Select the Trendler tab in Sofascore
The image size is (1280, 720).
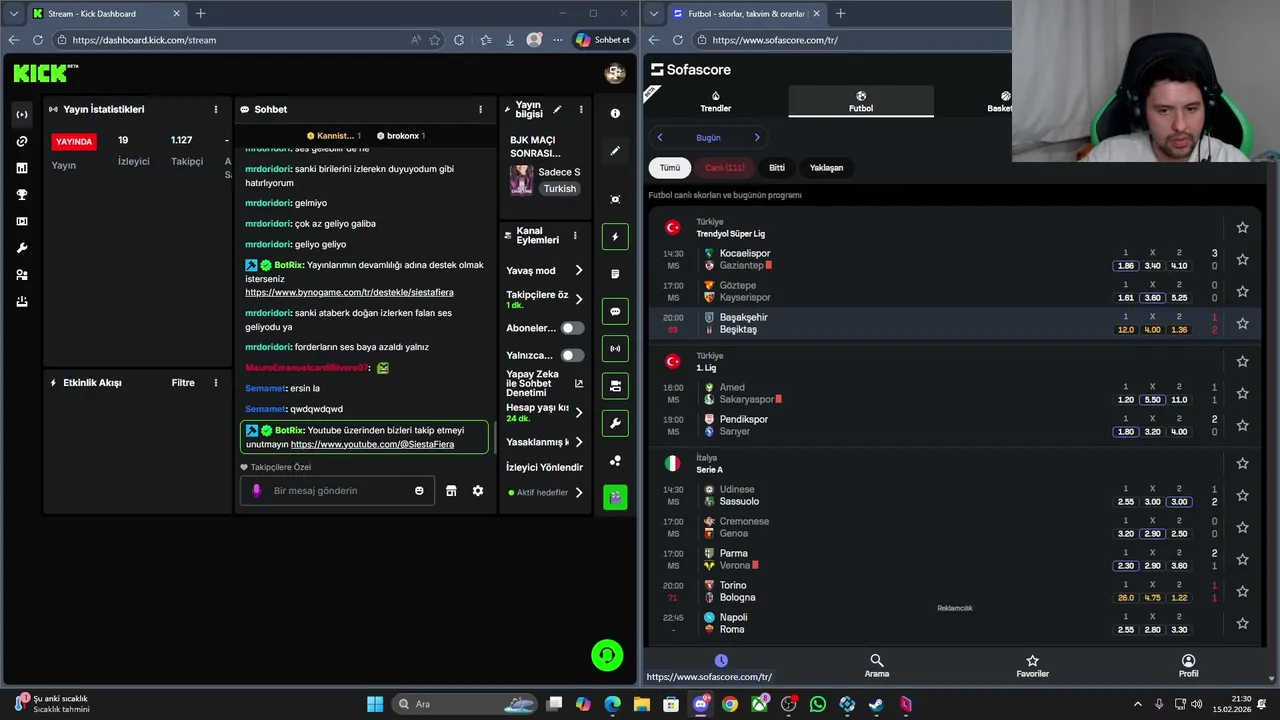(716, 102)
